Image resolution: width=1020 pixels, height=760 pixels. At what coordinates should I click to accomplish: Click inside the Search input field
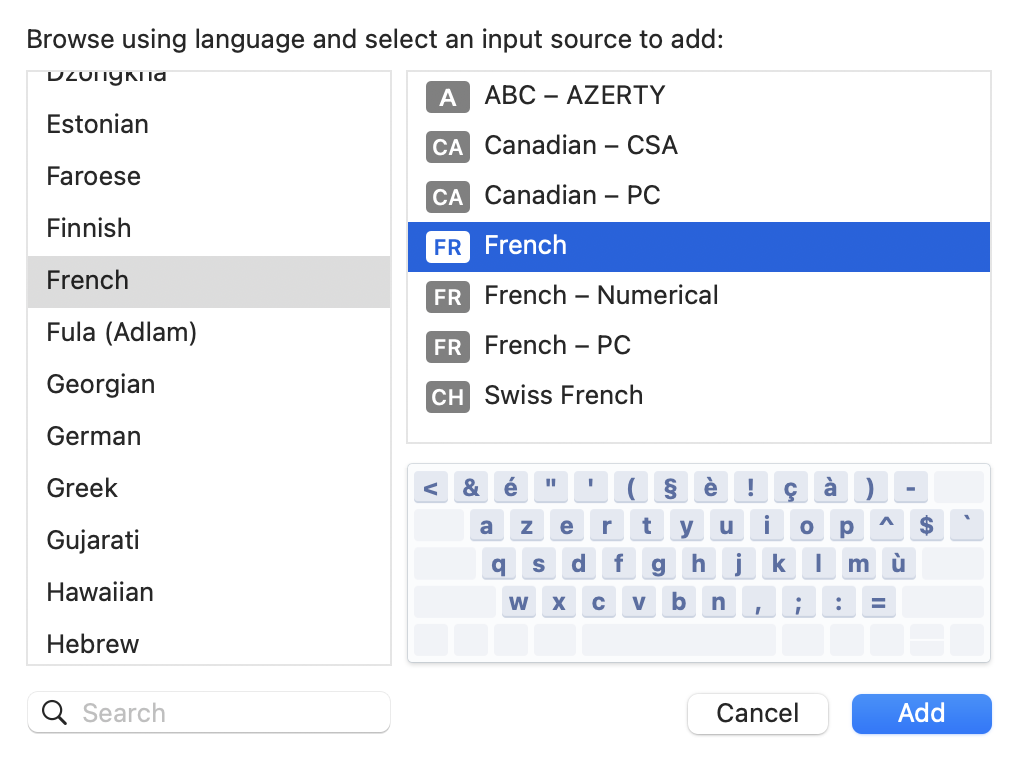pos(200,712)
